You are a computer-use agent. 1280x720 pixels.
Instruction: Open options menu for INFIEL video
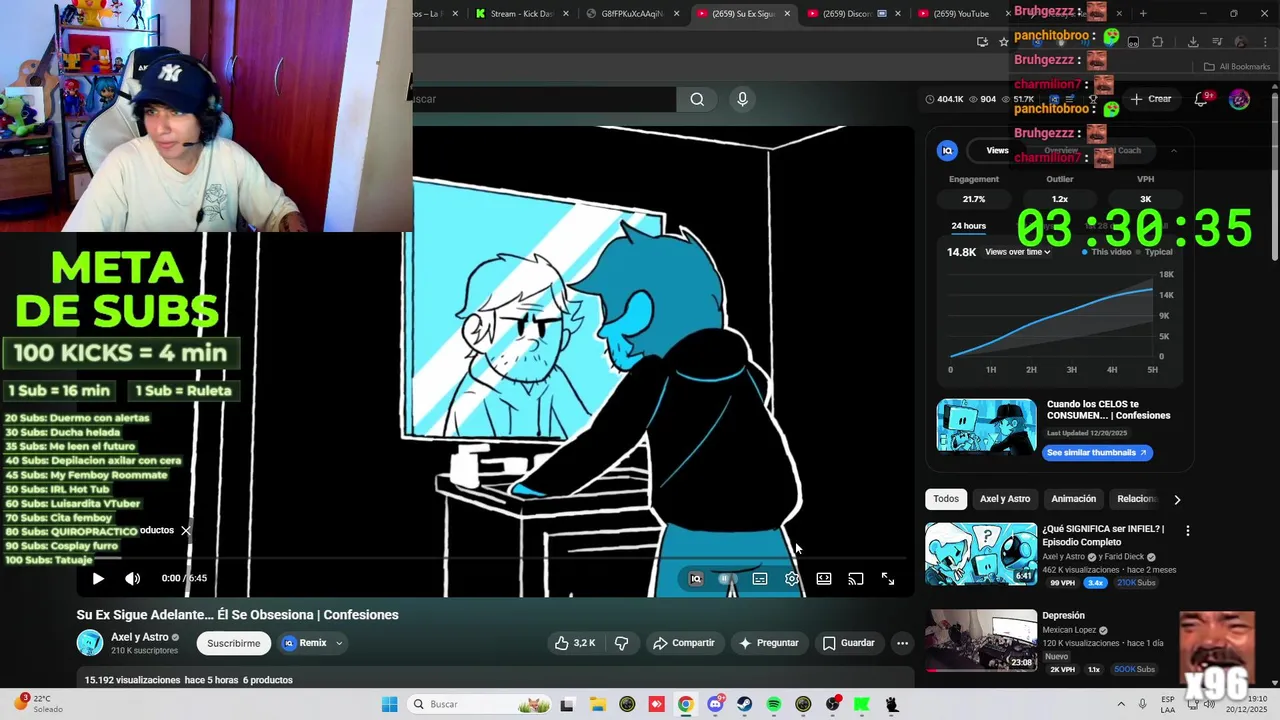coord(1187,531)
